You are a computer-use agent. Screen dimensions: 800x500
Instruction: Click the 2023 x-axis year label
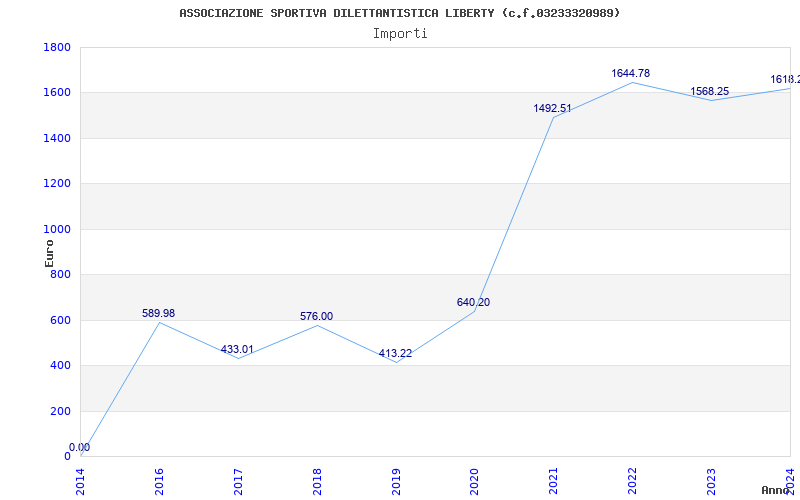coord(711,482)
